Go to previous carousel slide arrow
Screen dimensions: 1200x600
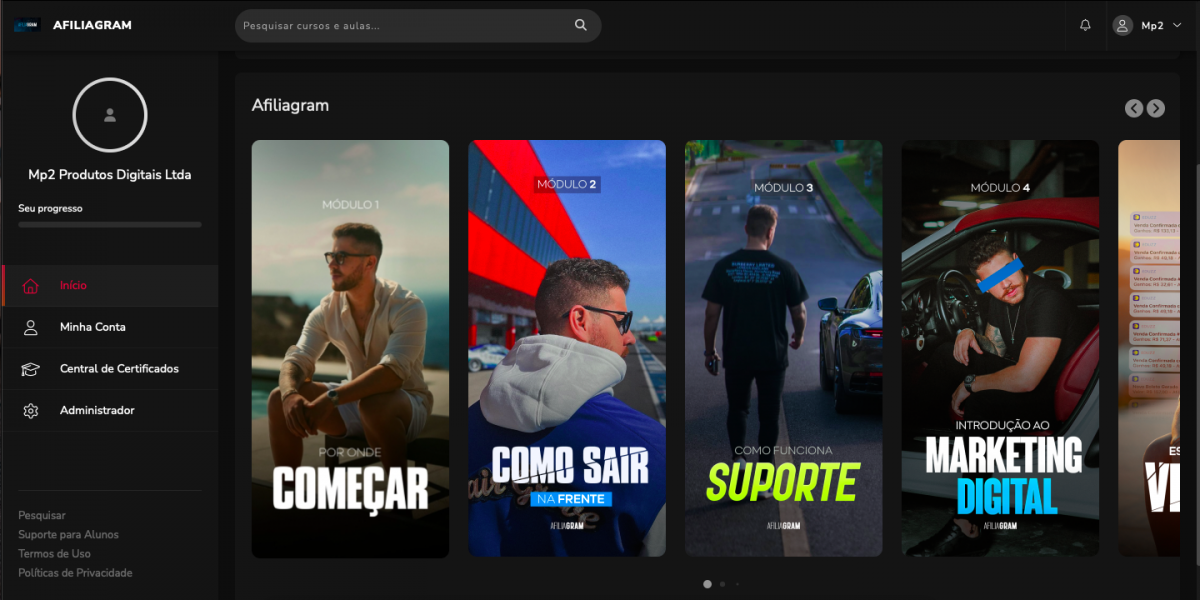pyautogui.click(x=1133, y=108)
